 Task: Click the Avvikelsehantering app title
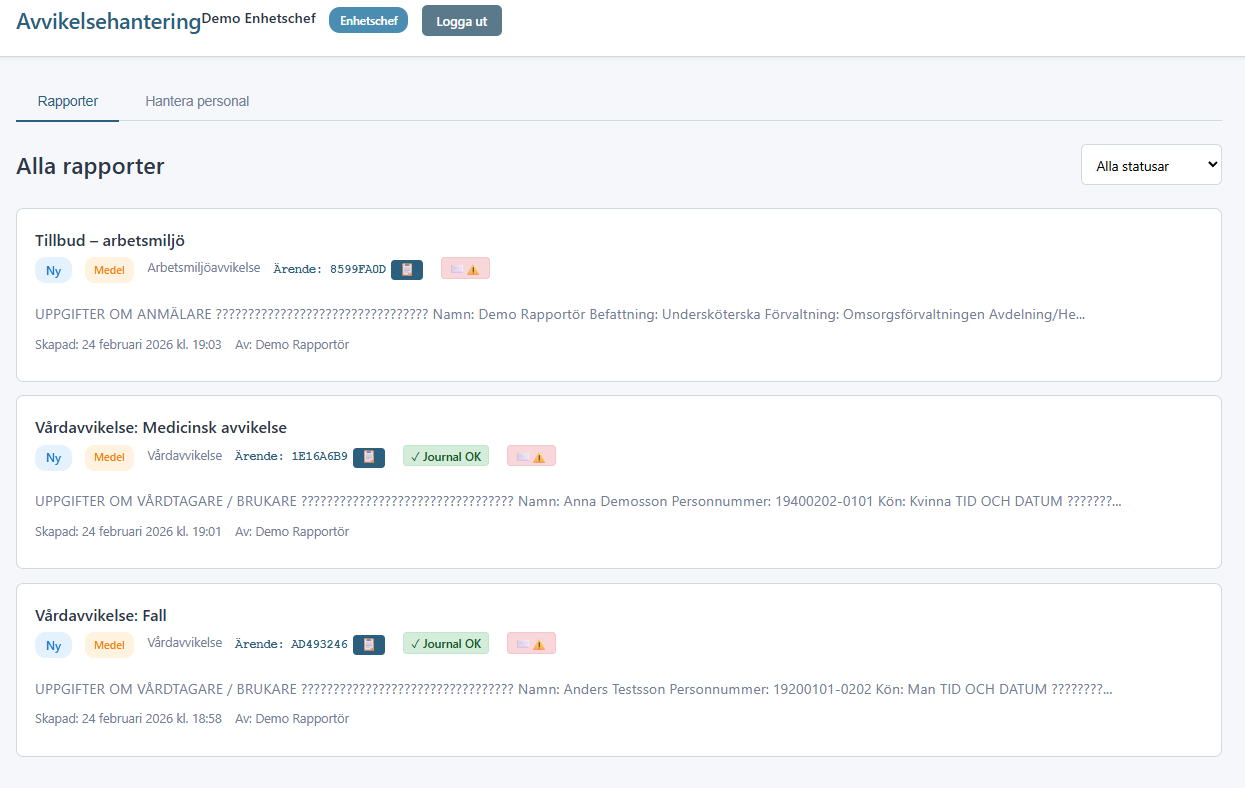pyautogui.click(x=108, y=21)
